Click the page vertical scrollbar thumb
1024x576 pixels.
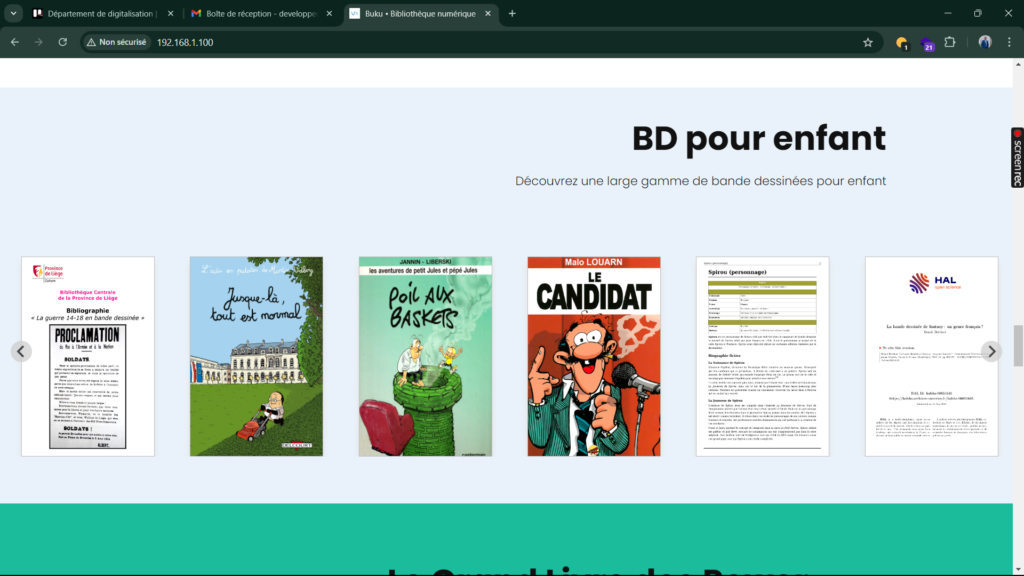coord(1018,345)
